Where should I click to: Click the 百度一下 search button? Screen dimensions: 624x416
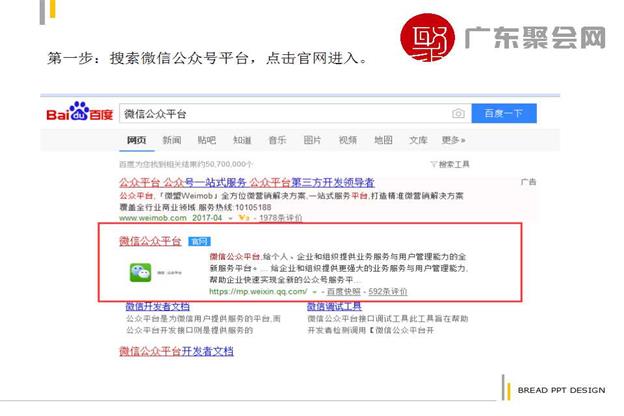(503, 114)
